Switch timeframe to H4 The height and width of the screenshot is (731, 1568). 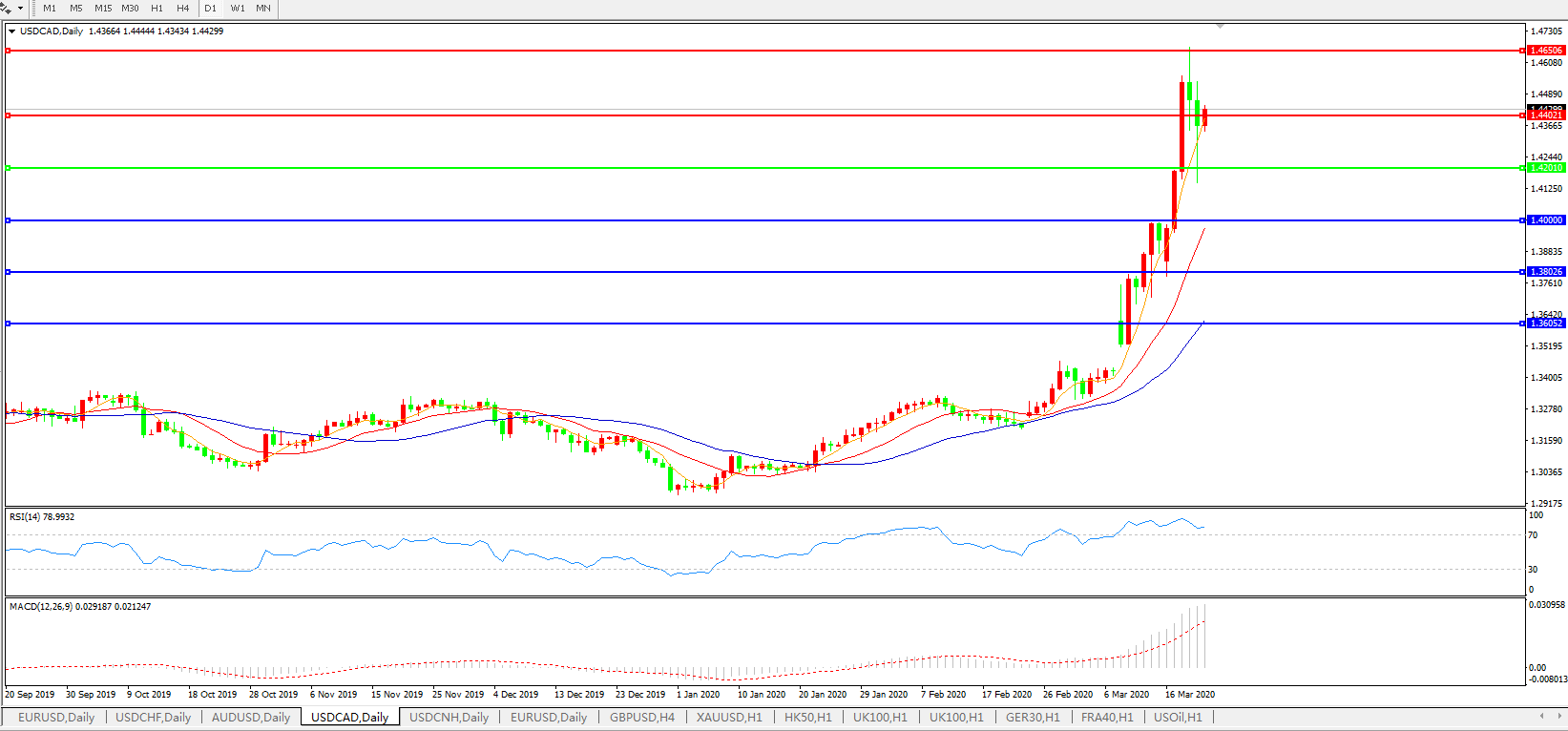(x=182, y=9)
